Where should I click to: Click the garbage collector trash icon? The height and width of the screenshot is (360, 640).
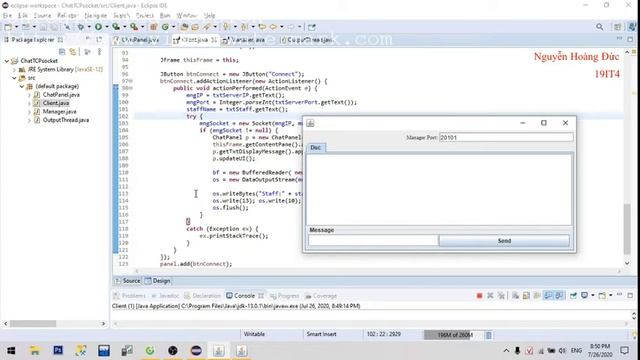489,335
